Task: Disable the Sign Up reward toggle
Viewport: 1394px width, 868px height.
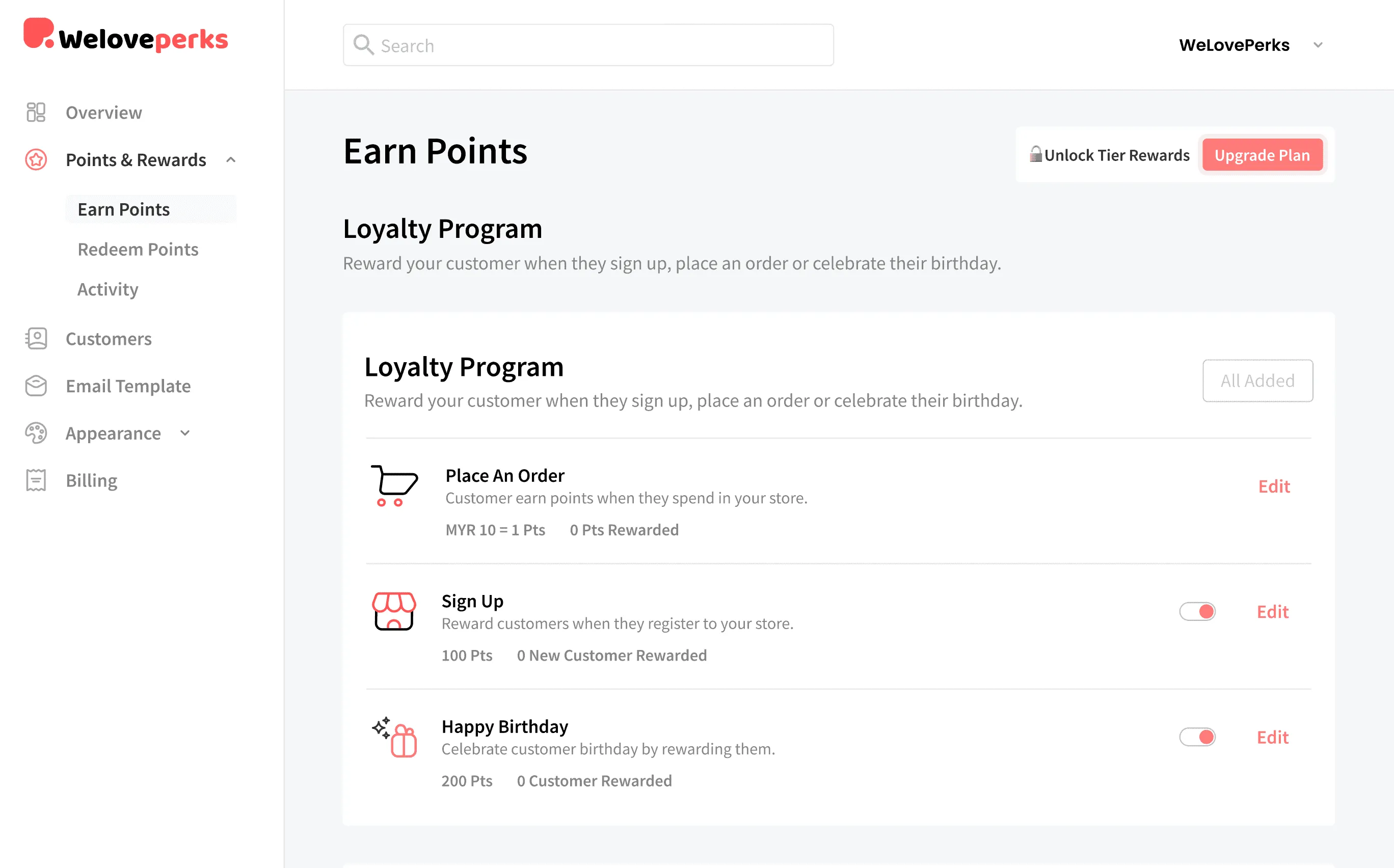Action: click(1197, 611)
